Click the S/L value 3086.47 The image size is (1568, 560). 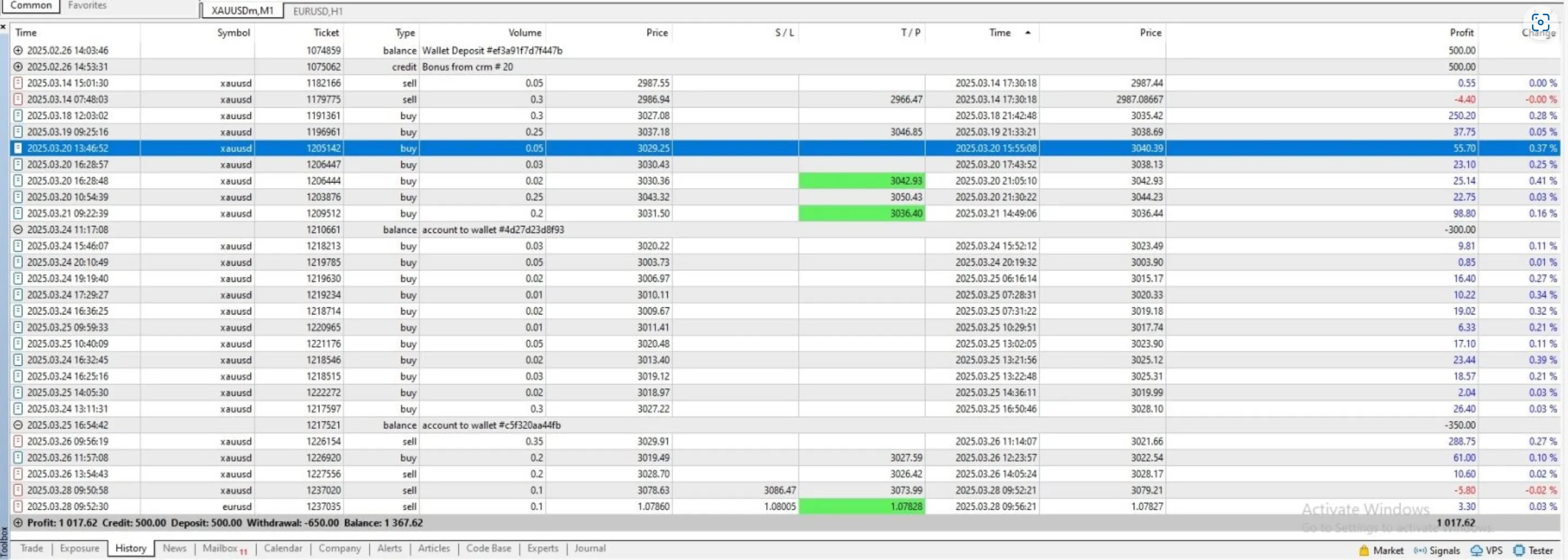click(780, 490)
